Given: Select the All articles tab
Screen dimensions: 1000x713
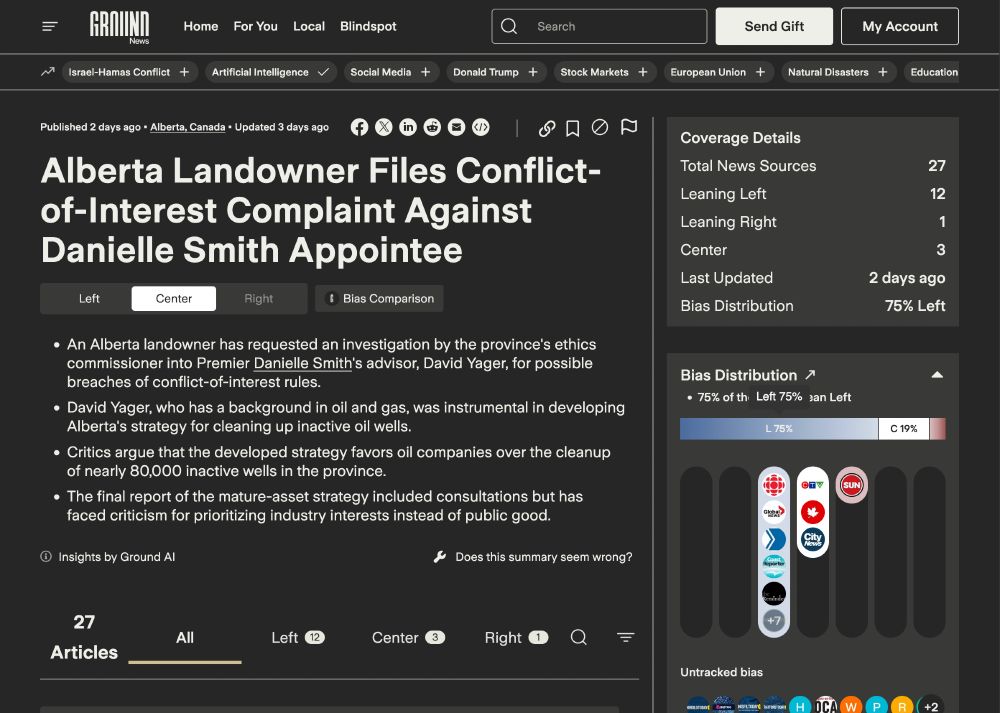Looking at the screenshot, I should tap(185, 638).
